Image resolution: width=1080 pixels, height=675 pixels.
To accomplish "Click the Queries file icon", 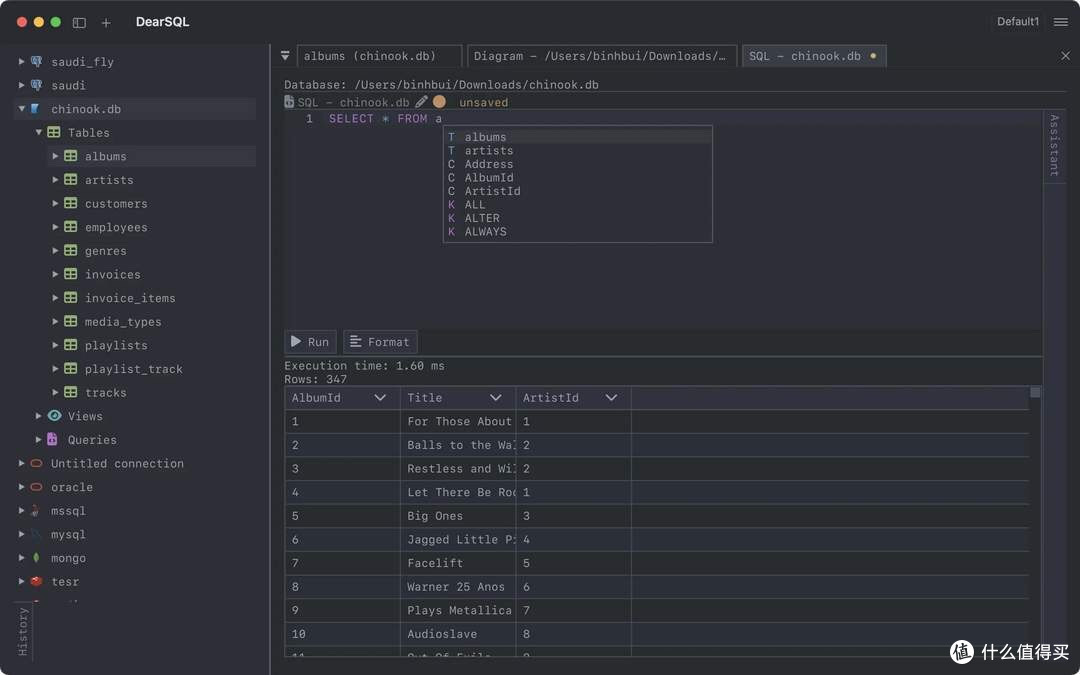I will (52, 439).
